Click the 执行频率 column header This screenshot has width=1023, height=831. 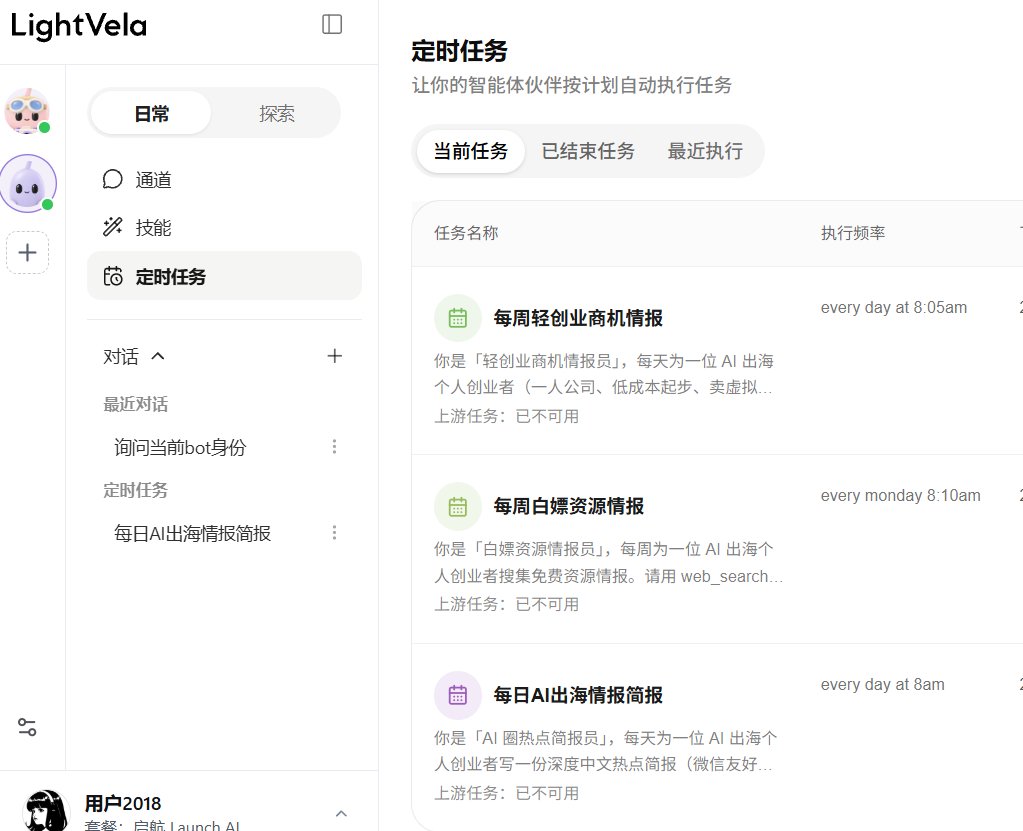click(x=853, y=233)
